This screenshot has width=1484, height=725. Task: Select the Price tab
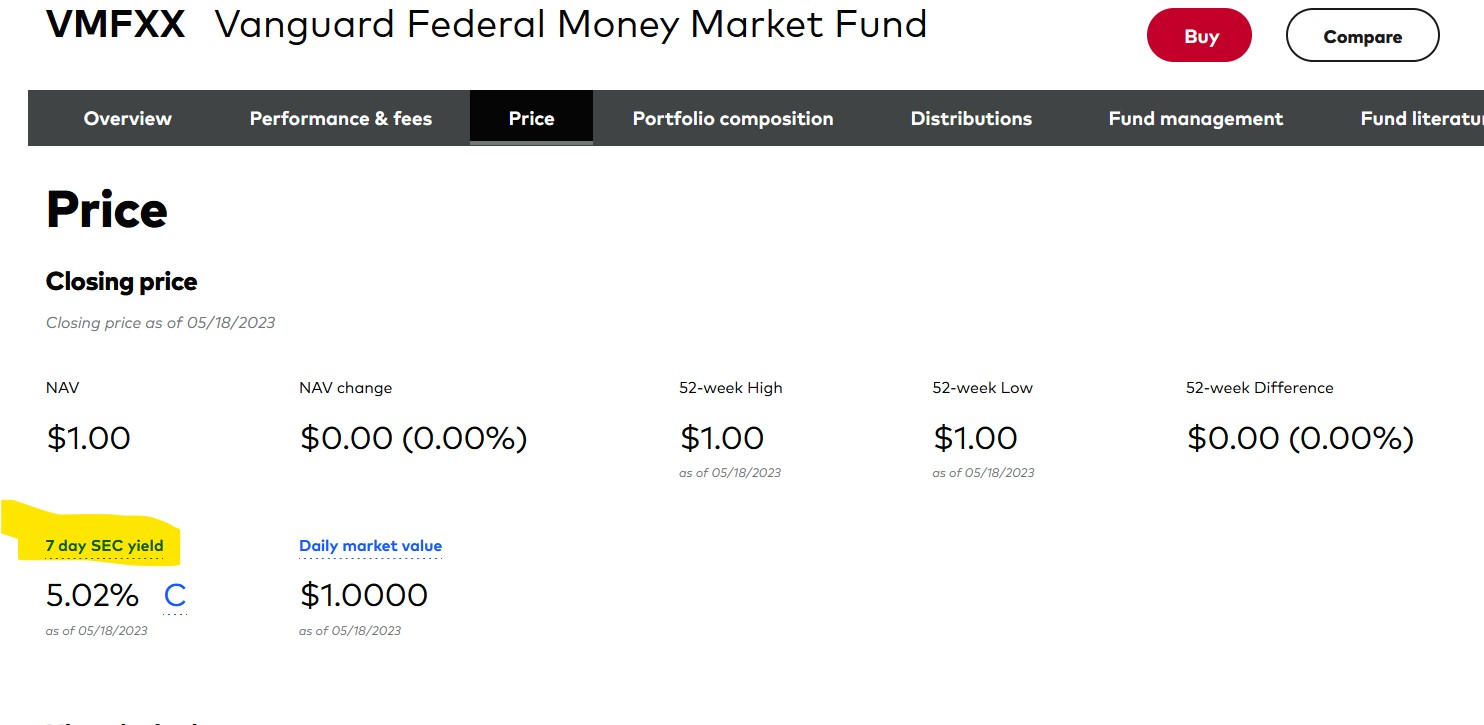point(531,118)
